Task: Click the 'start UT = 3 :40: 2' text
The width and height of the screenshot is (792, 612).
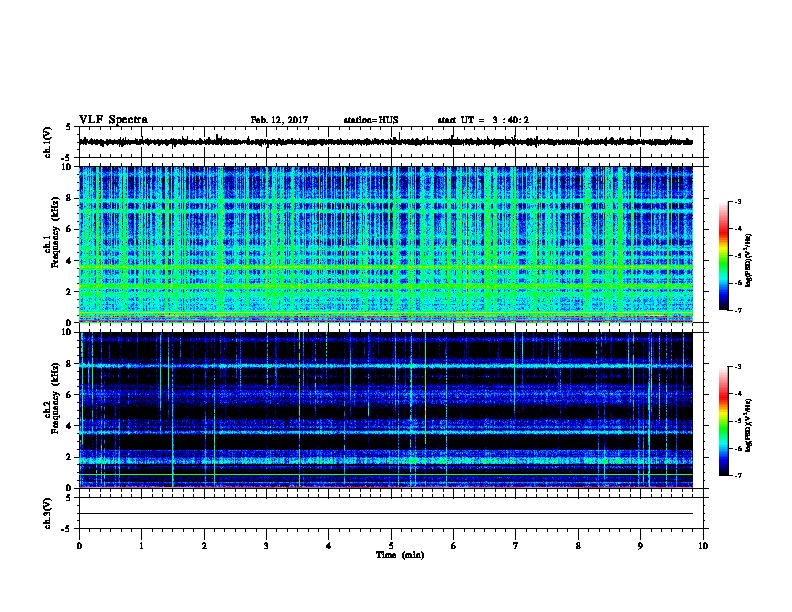Action: pyautogui.click(x=483, y=120)
